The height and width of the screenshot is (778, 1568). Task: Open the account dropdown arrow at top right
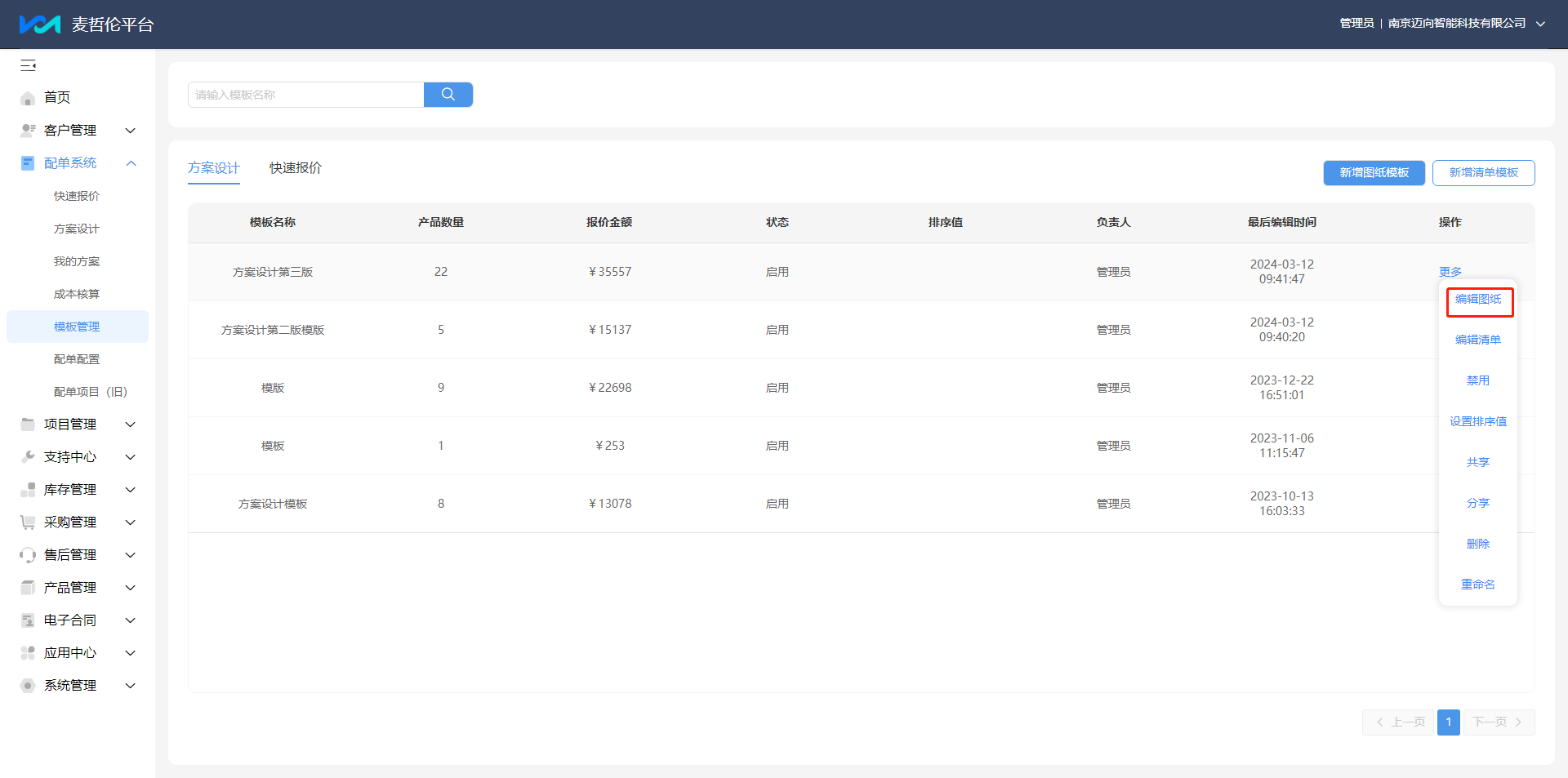coord(1540,24)
